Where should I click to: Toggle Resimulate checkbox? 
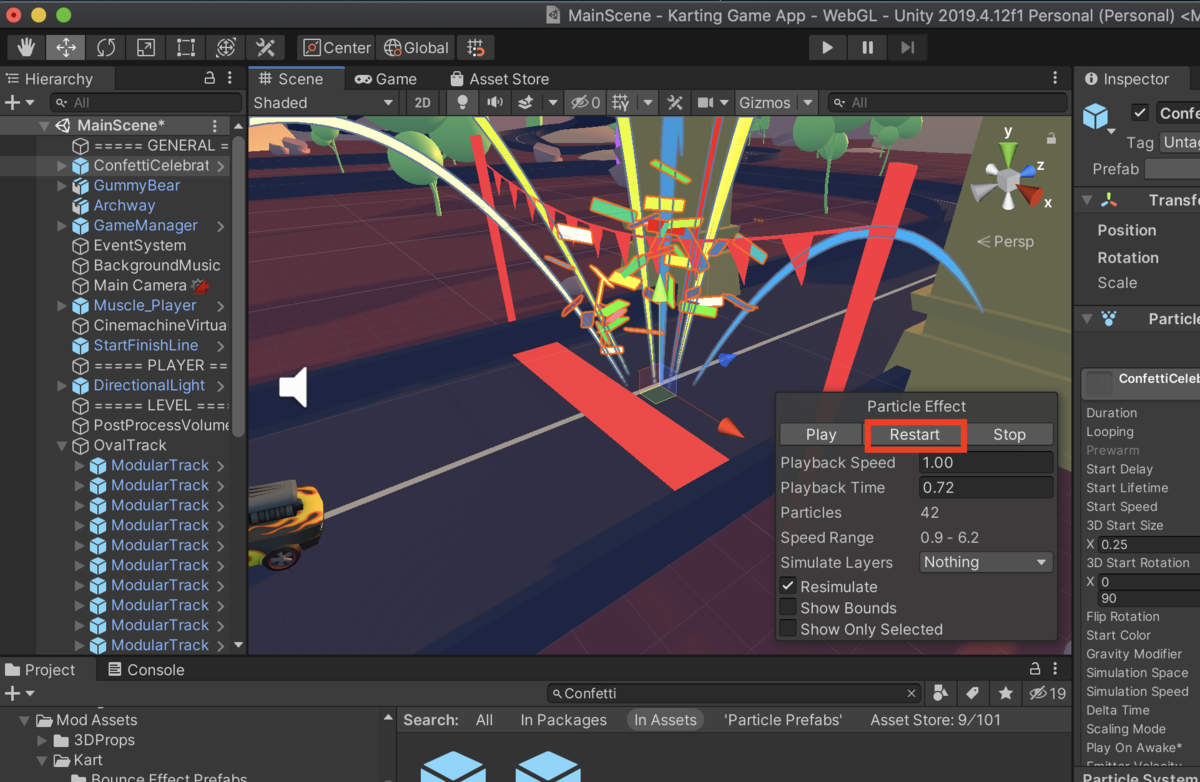coord(788,586)
